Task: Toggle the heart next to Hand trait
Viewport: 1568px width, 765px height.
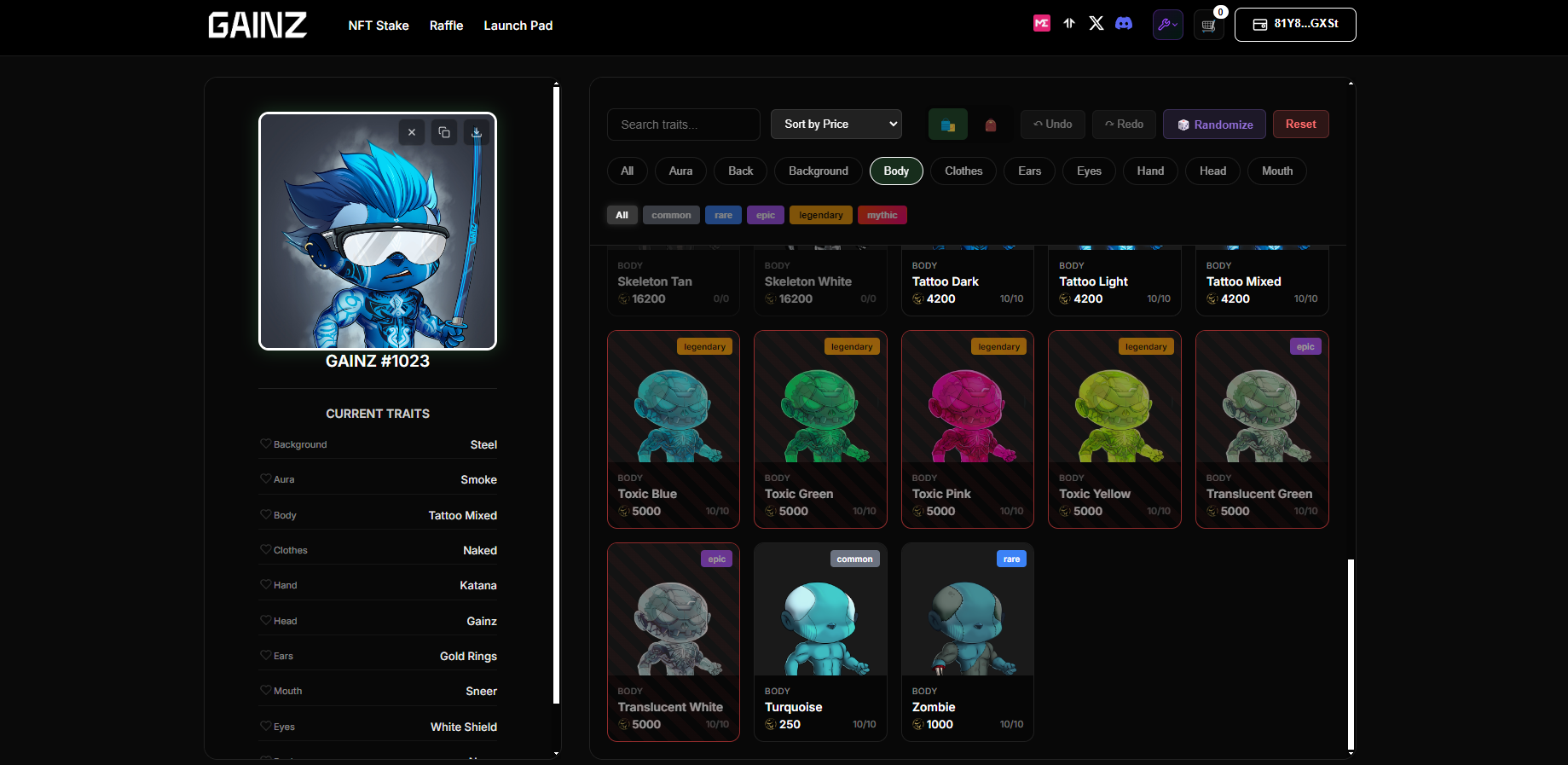Action: click(266, 584)
